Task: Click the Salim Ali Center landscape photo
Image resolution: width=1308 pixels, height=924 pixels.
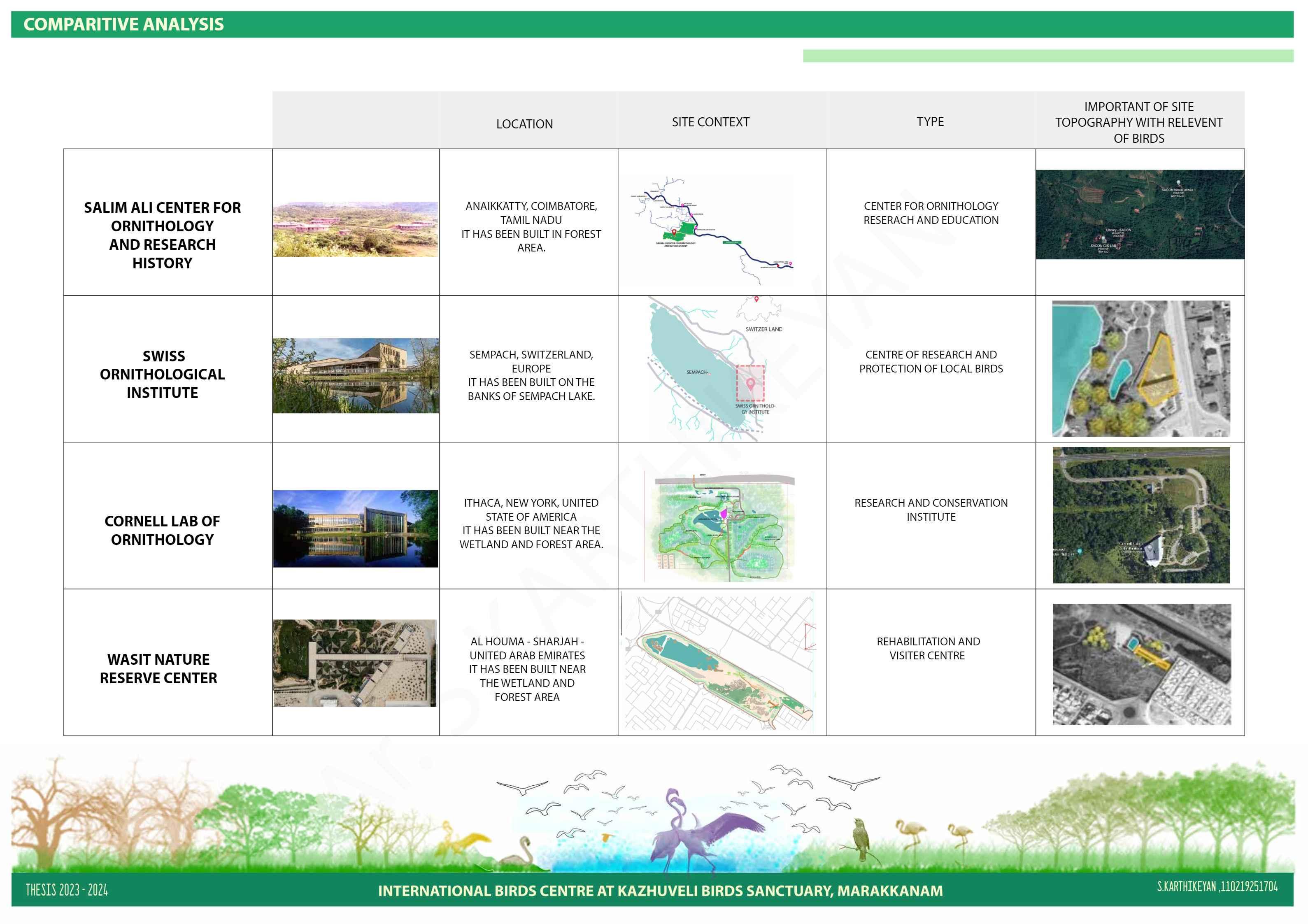Action: pos(356,229)
